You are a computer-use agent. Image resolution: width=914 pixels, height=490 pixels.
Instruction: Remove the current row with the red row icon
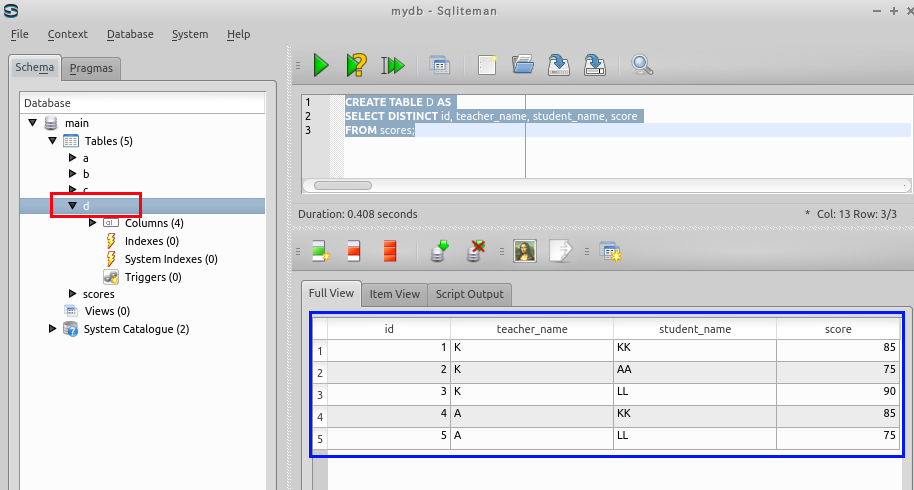354,251
